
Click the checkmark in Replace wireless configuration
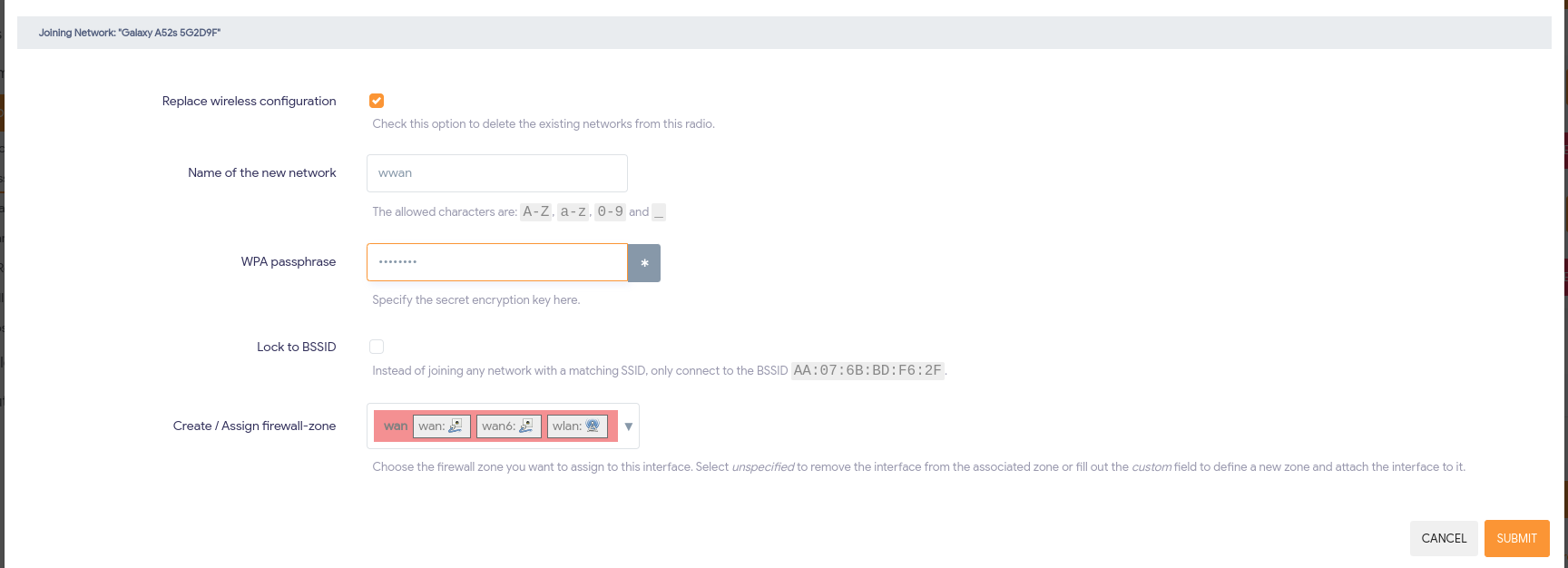(x=377, y=101)
